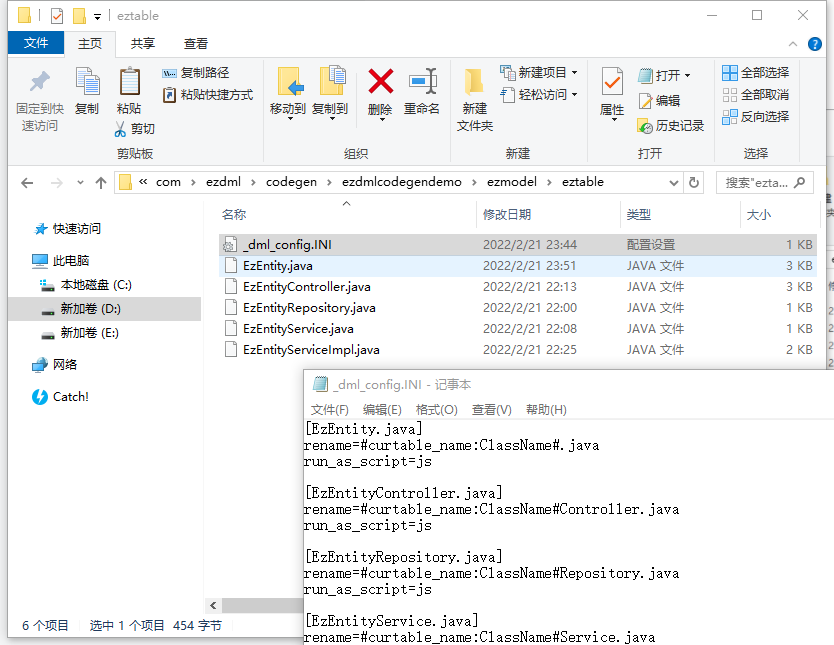Image resolution: width=834 pixels, height=645 pixels.
Task: Open the File ribbon tab
Action: point(36,43)
